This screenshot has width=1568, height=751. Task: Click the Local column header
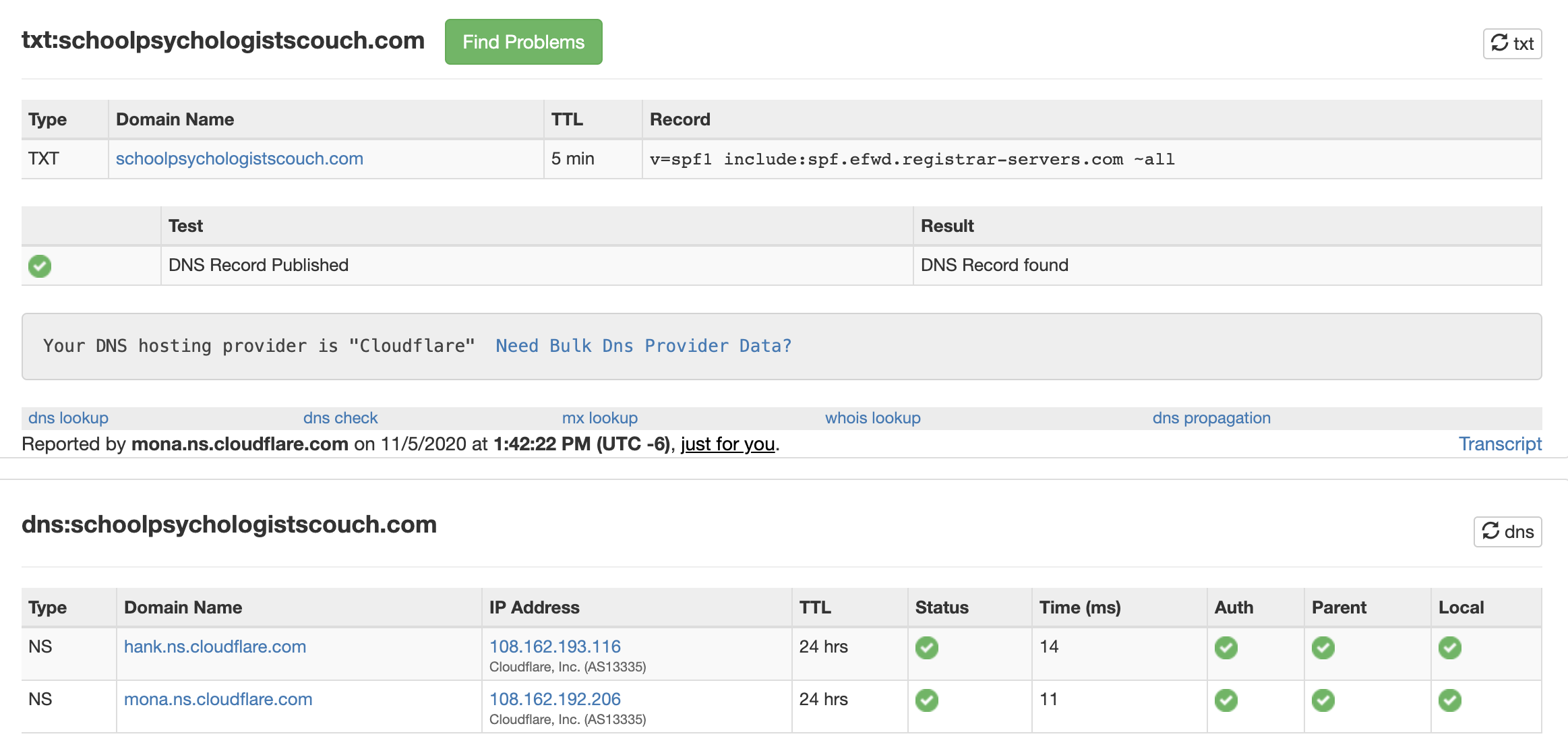[x=1486, y=607]
